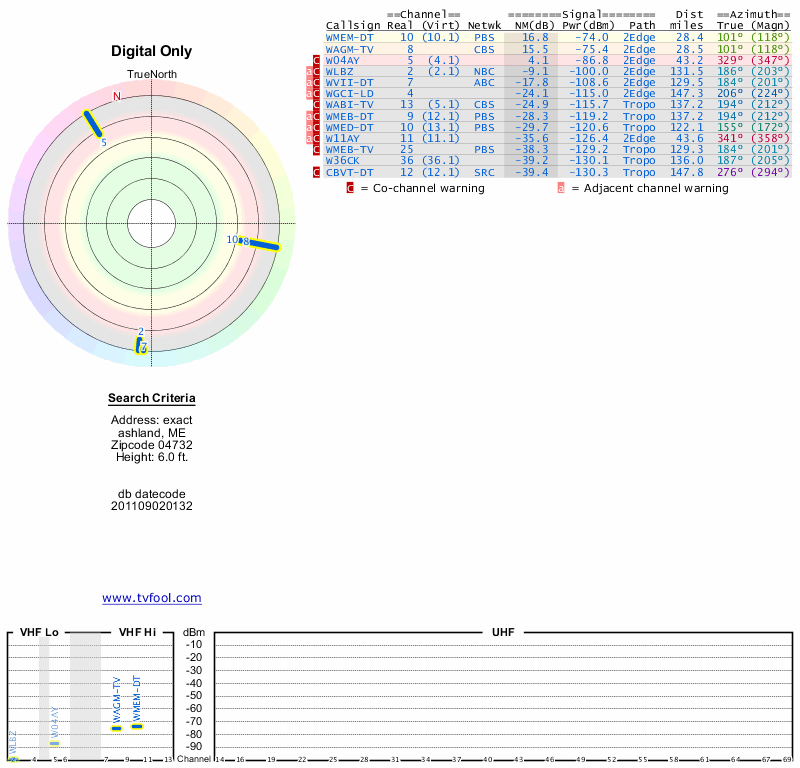Click channel 5 marker on radar plot
The width and height of the screenshot is (800, 768).
92,123
